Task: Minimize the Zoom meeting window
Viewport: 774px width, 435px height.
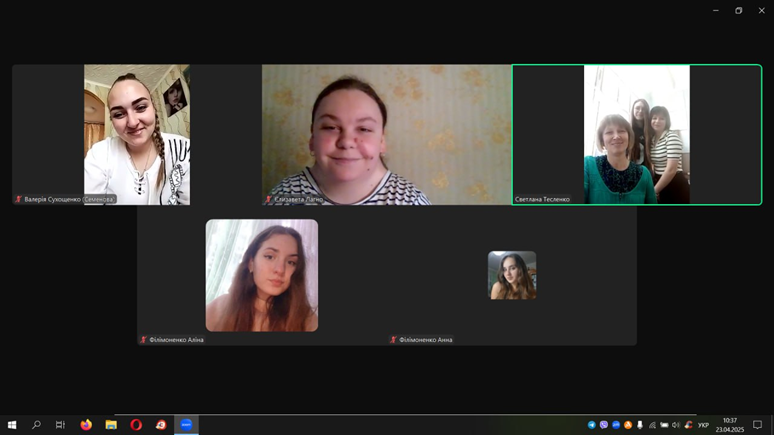Action: pos(716,10)
